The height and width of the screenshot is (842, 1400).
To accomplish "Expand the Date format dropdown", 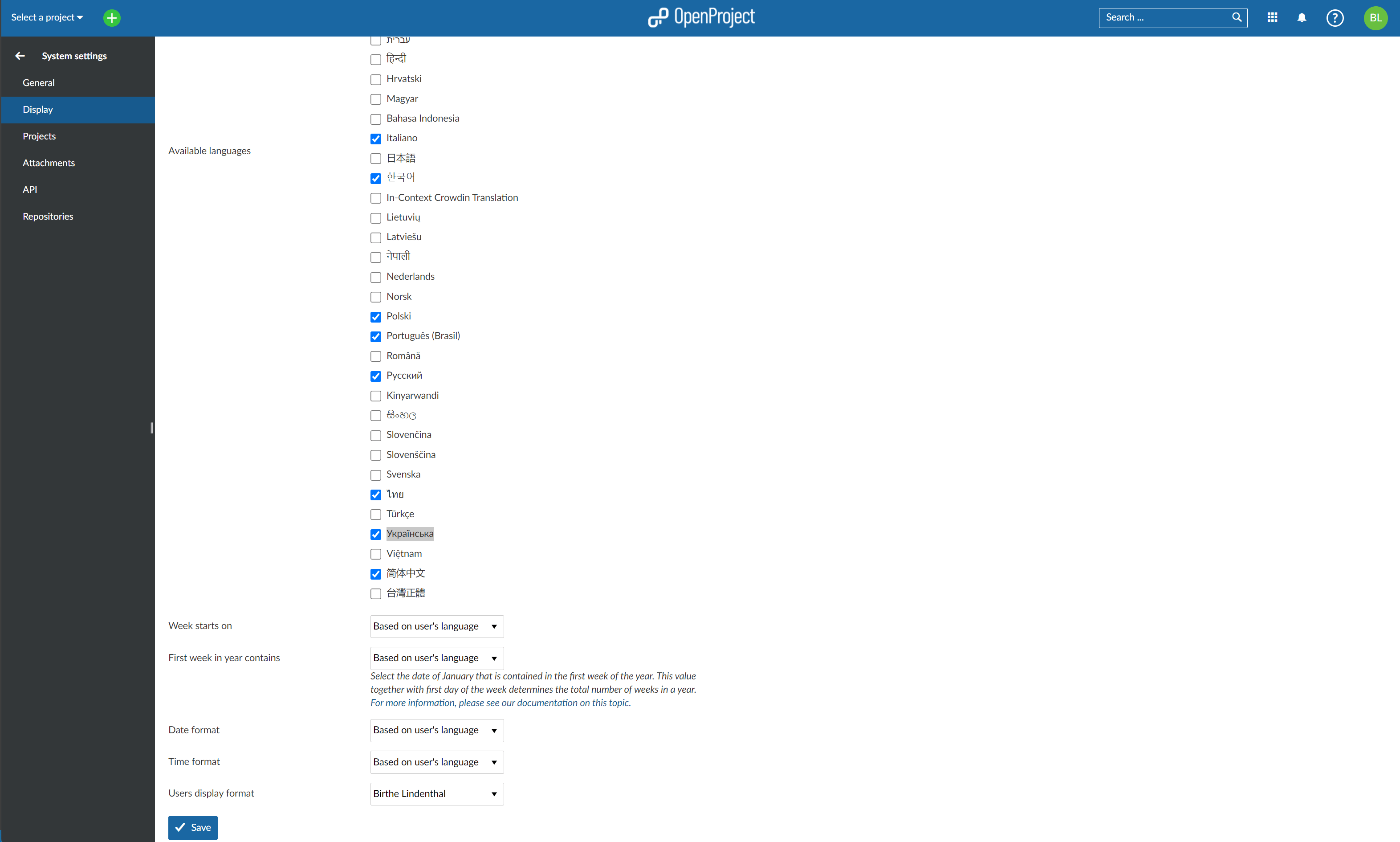I will 436,730.
